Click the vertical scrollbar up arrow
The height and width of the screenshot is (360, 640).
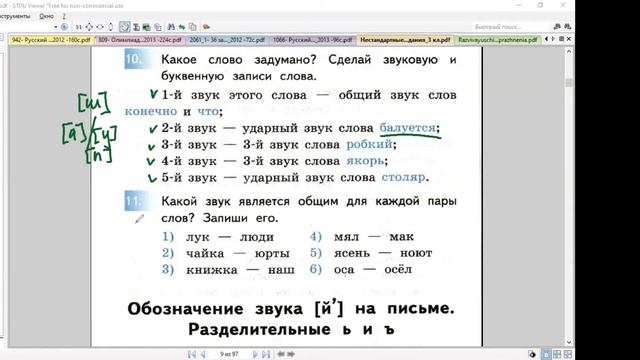coord(569,52)
